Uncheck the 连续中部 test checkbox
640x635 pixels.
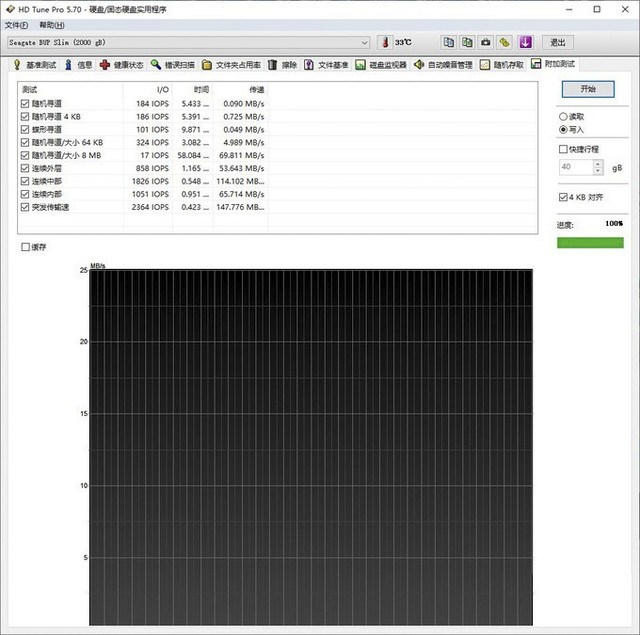25,181
